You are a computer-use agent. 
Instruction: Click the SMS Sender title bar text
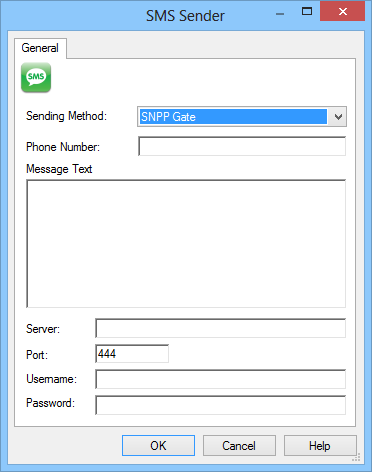185,16
